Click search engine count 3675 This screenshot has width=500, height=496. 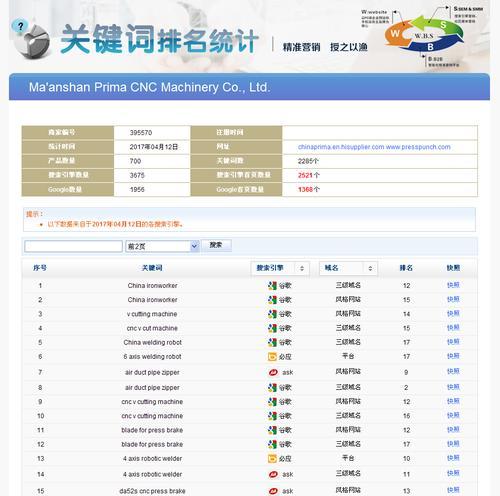137,175
